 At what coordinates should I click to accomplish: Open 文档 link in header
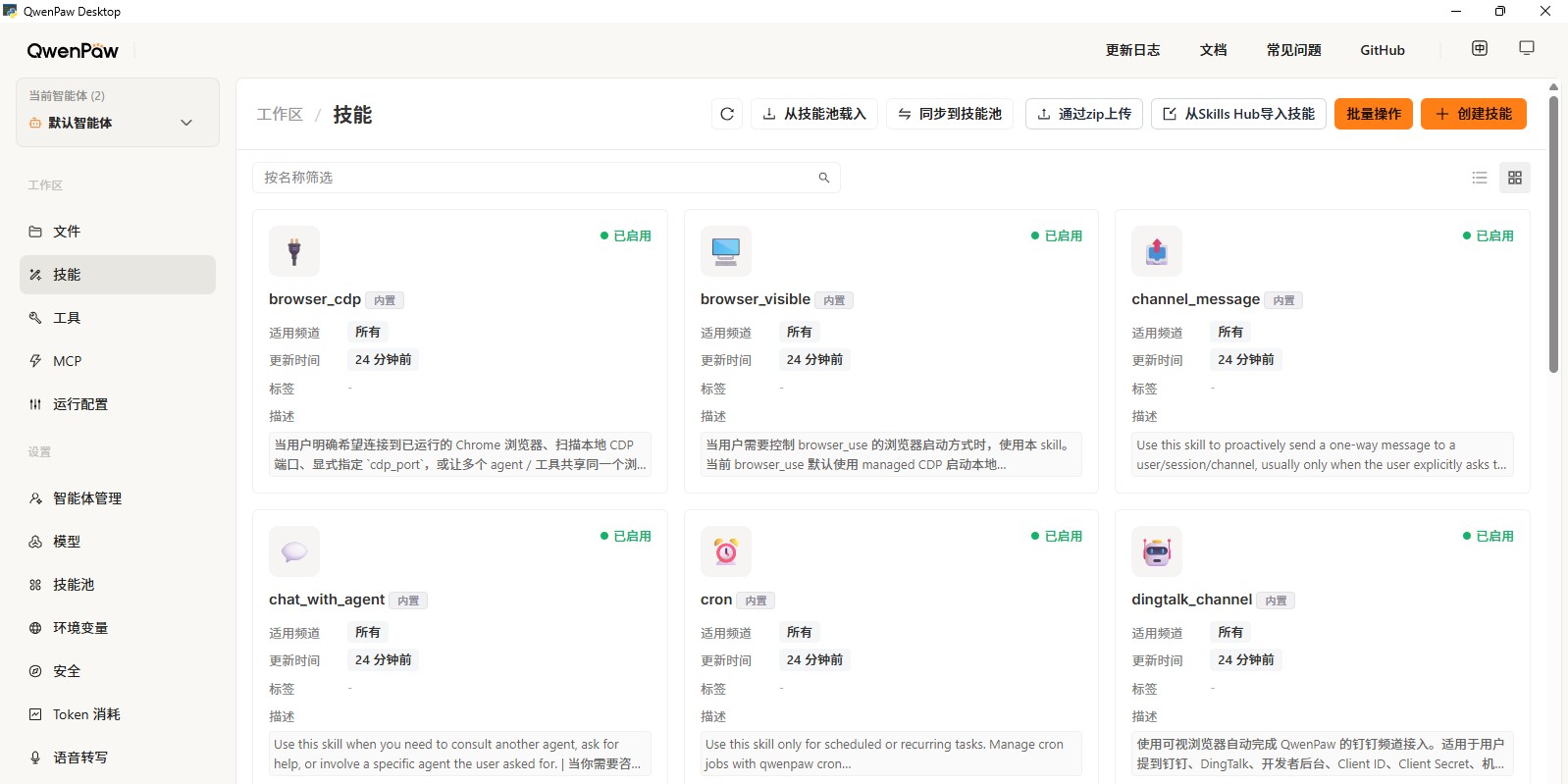[1214, 50]
